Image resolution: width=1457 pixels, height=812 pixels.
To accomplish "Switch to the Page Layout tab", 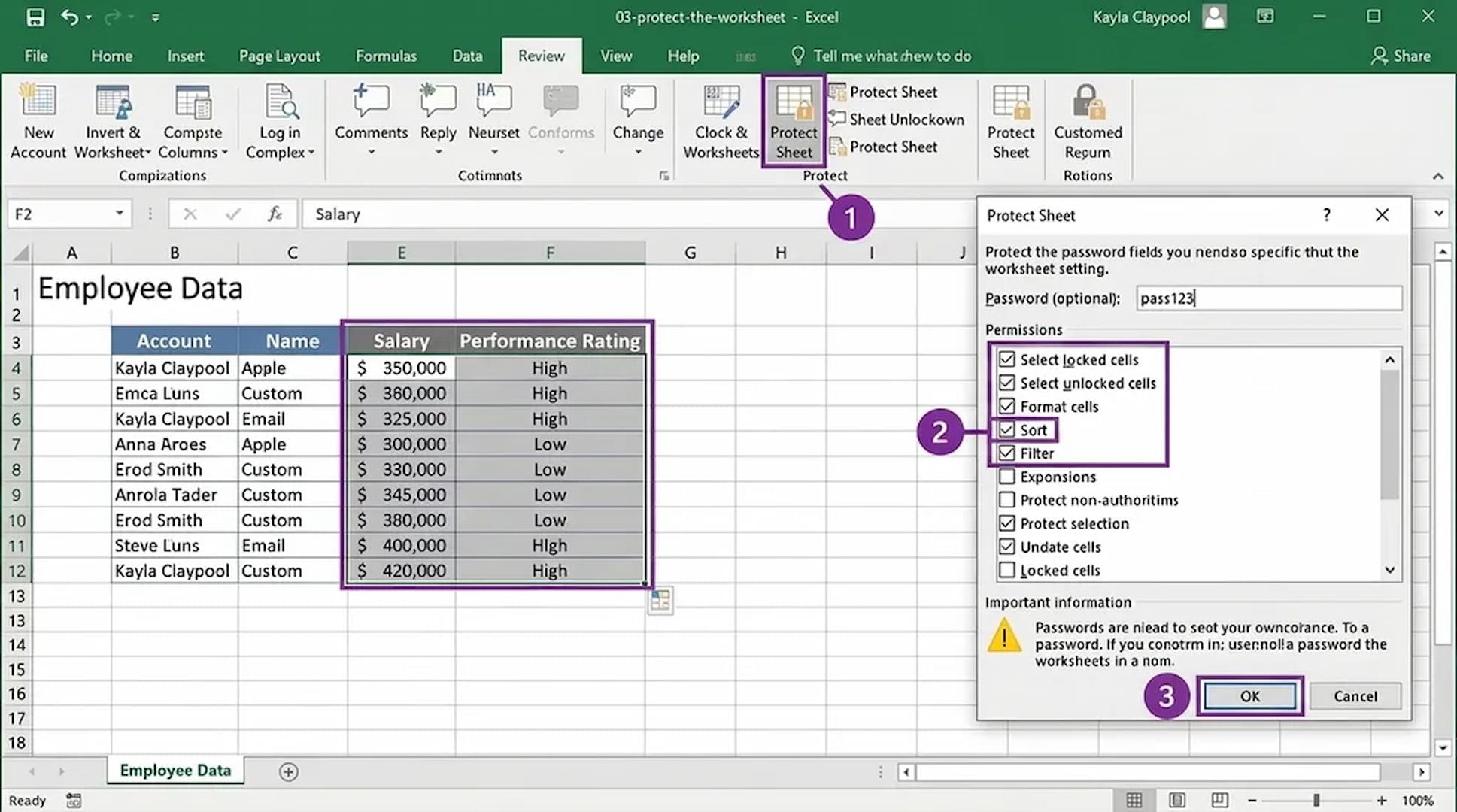I will (279, 56).
